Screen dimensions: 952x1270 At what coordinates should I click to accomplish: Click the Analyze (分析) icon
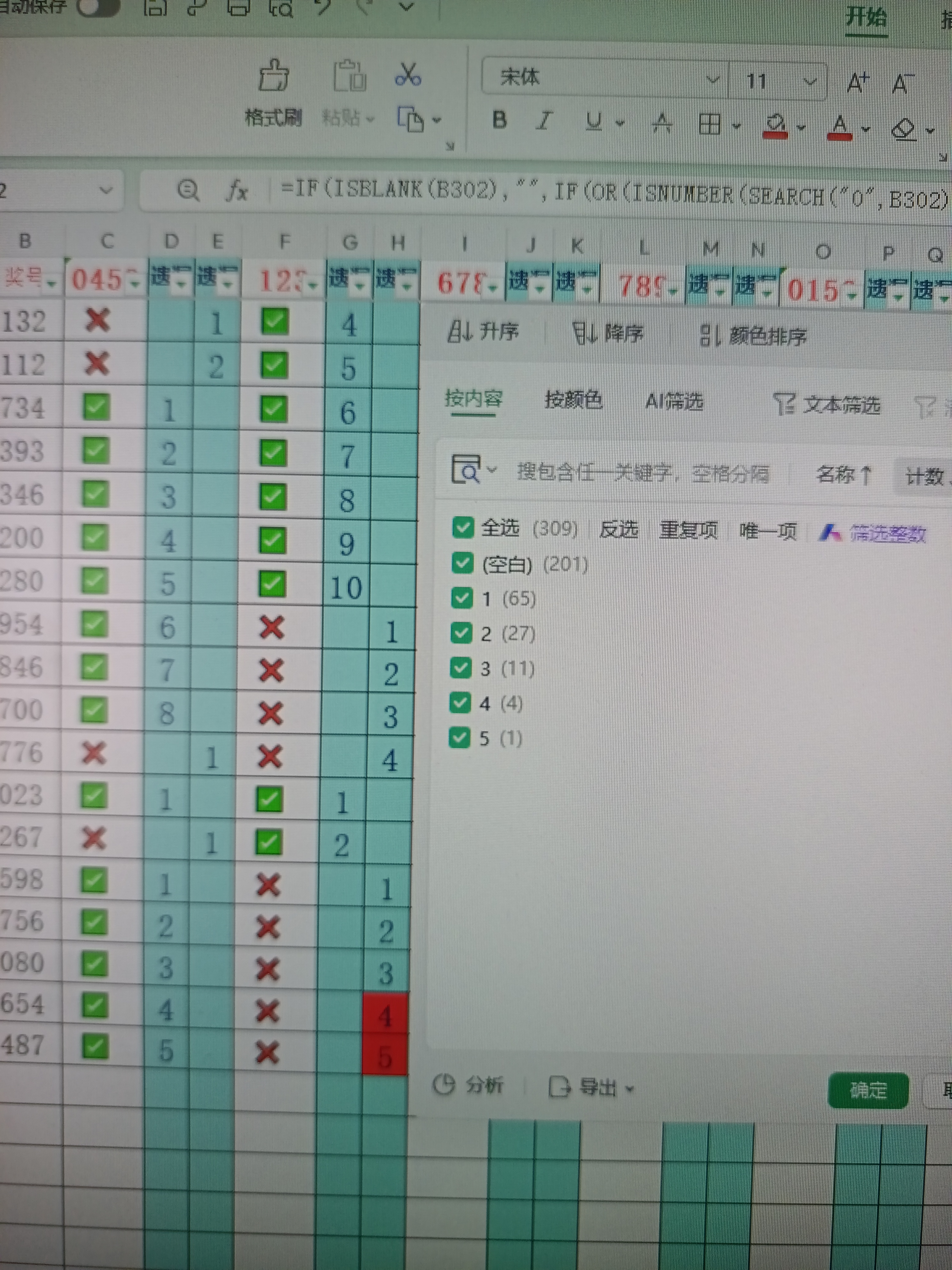pos(444,1084)
